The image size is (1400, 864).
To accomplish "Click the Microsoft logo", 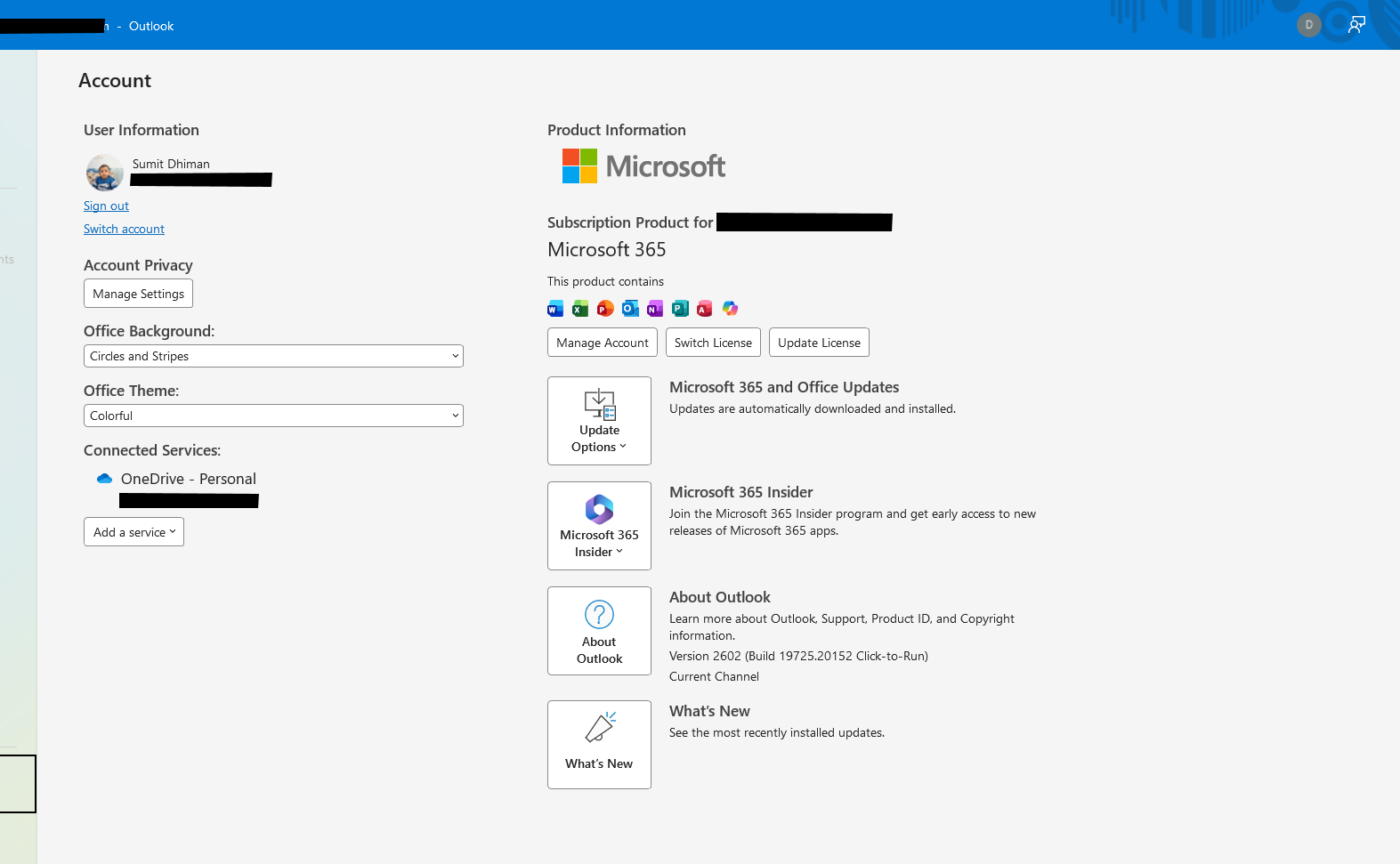I will (x=643, y=166).
